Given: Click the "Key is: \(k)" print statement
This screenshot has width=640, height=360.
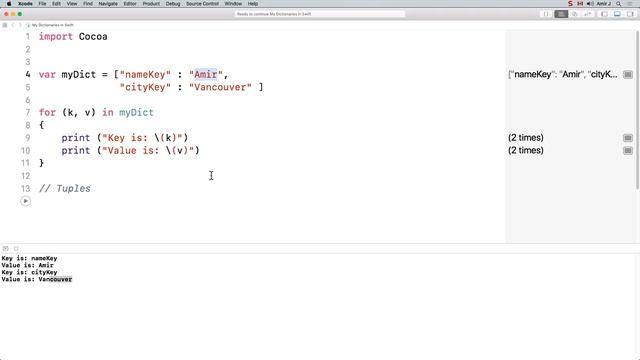Looking at the screenshot, I should (x=124, y=138).
